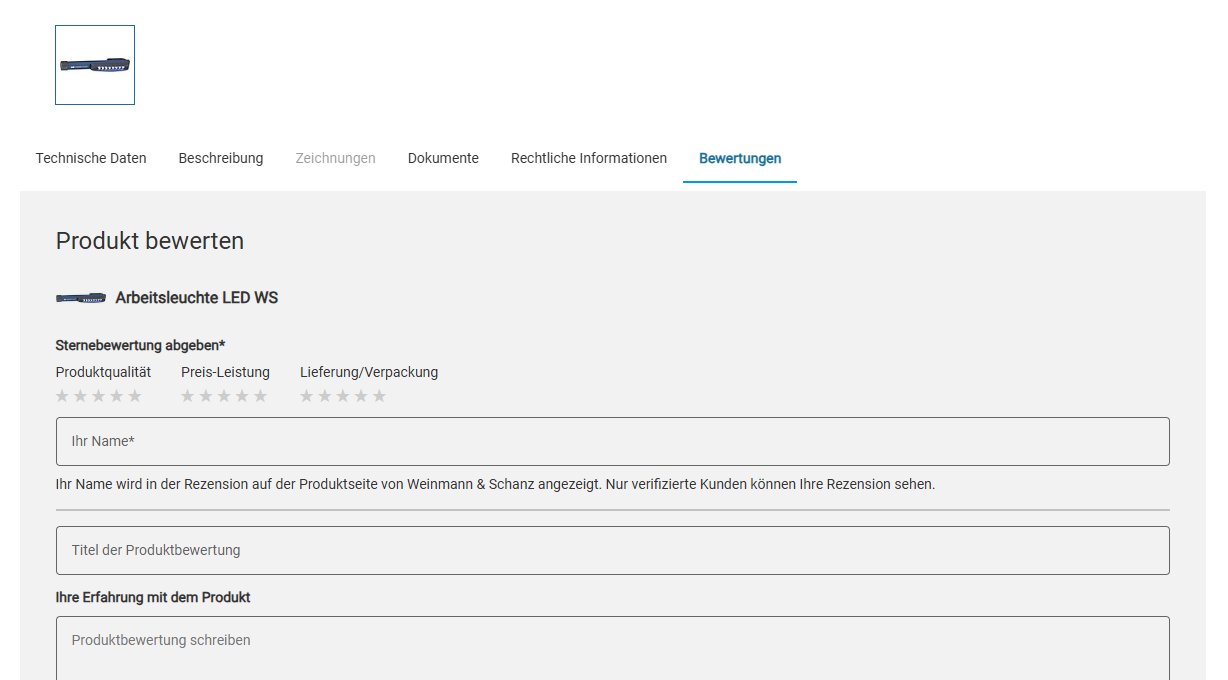The image size is (1228, 680).
Task: Click the Sternebewertung abgeben* label
Action: [140, 345]
